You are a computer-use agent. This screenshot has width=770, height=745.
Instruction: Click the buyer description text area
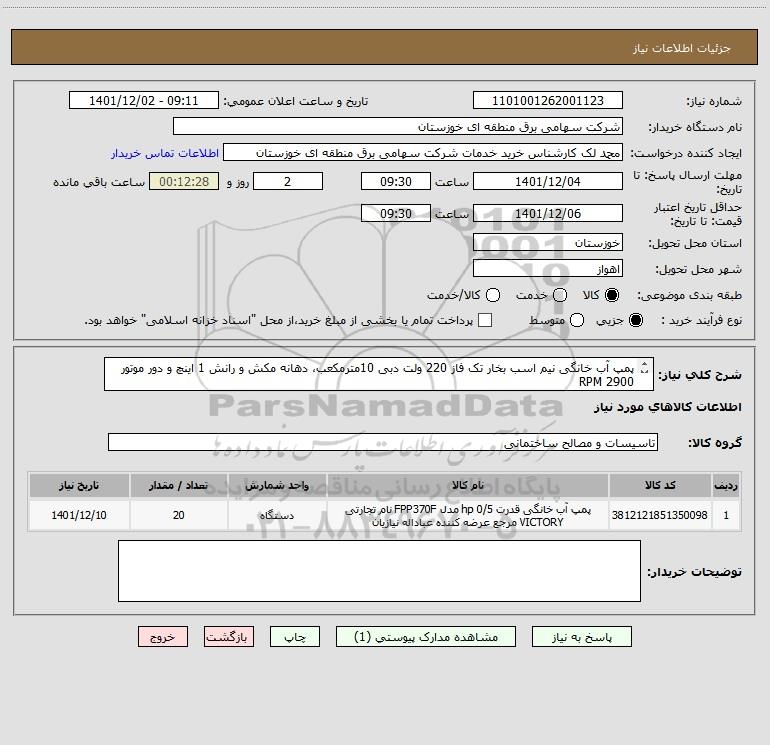point(379,571)
